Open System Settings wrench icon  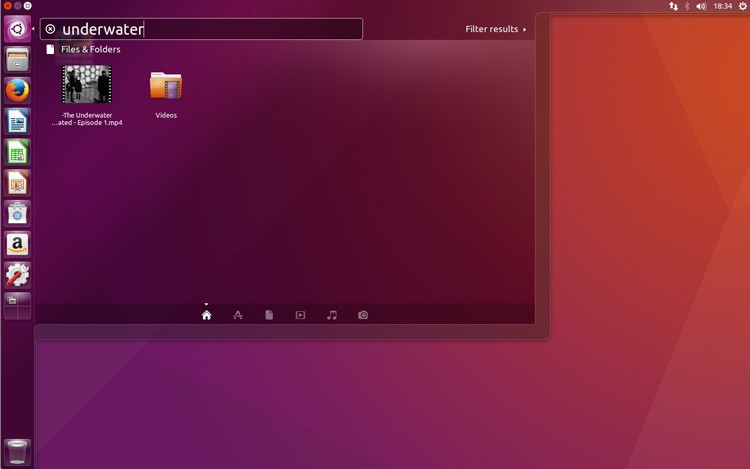point(17,275)
